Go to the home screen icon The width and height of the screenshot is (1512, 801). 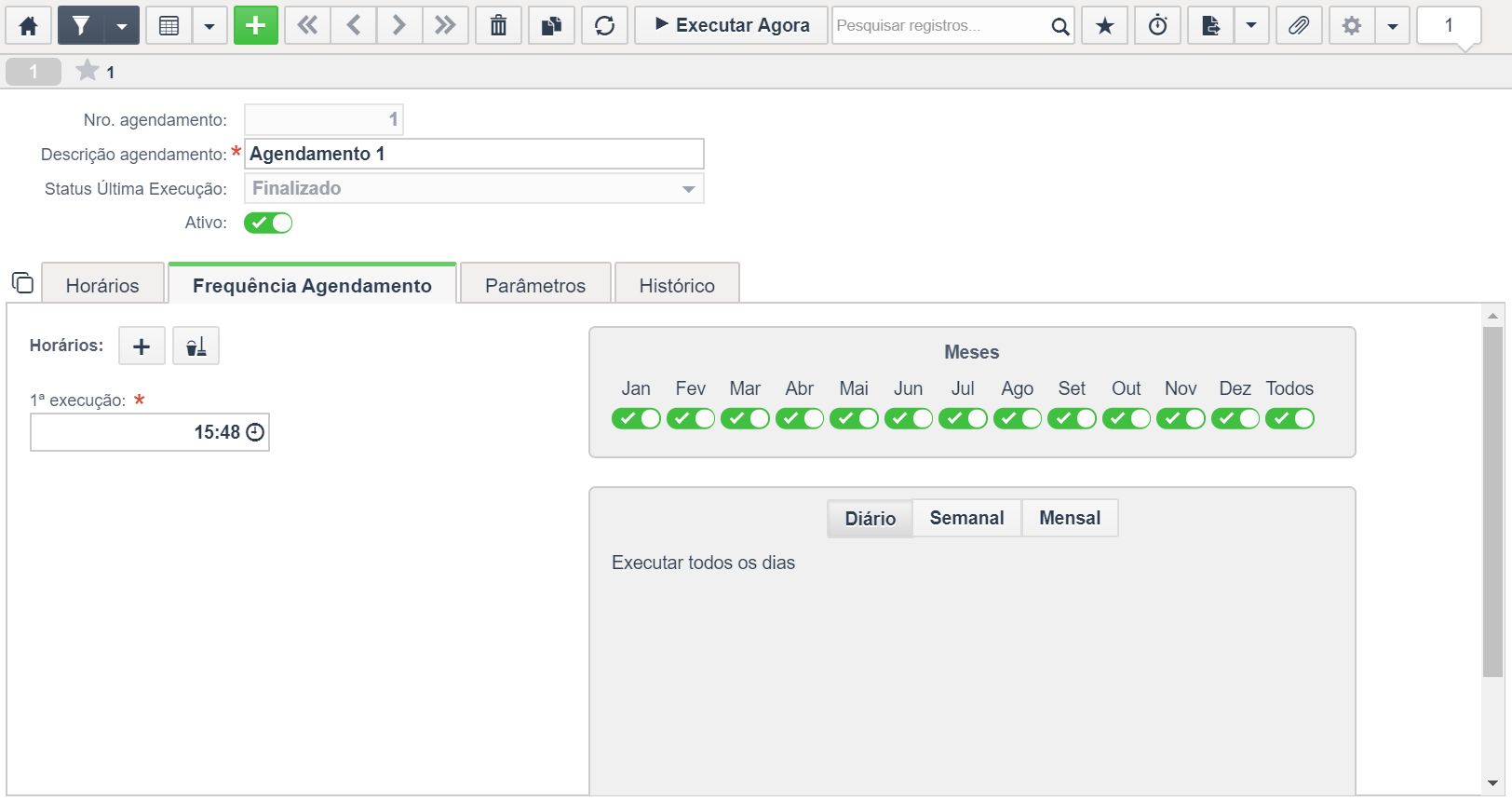(x=29, y=25)
